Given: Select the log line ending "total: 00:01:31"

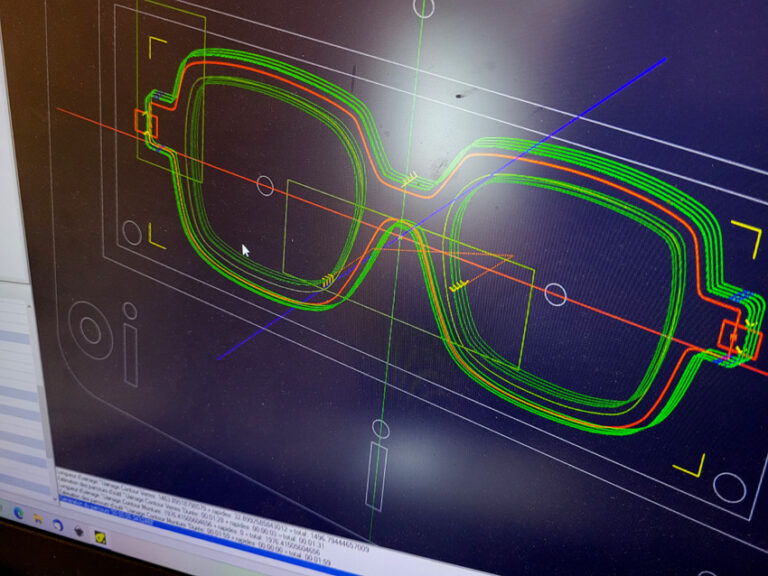Looking at the screenshot, I should (x=191, y=512).
